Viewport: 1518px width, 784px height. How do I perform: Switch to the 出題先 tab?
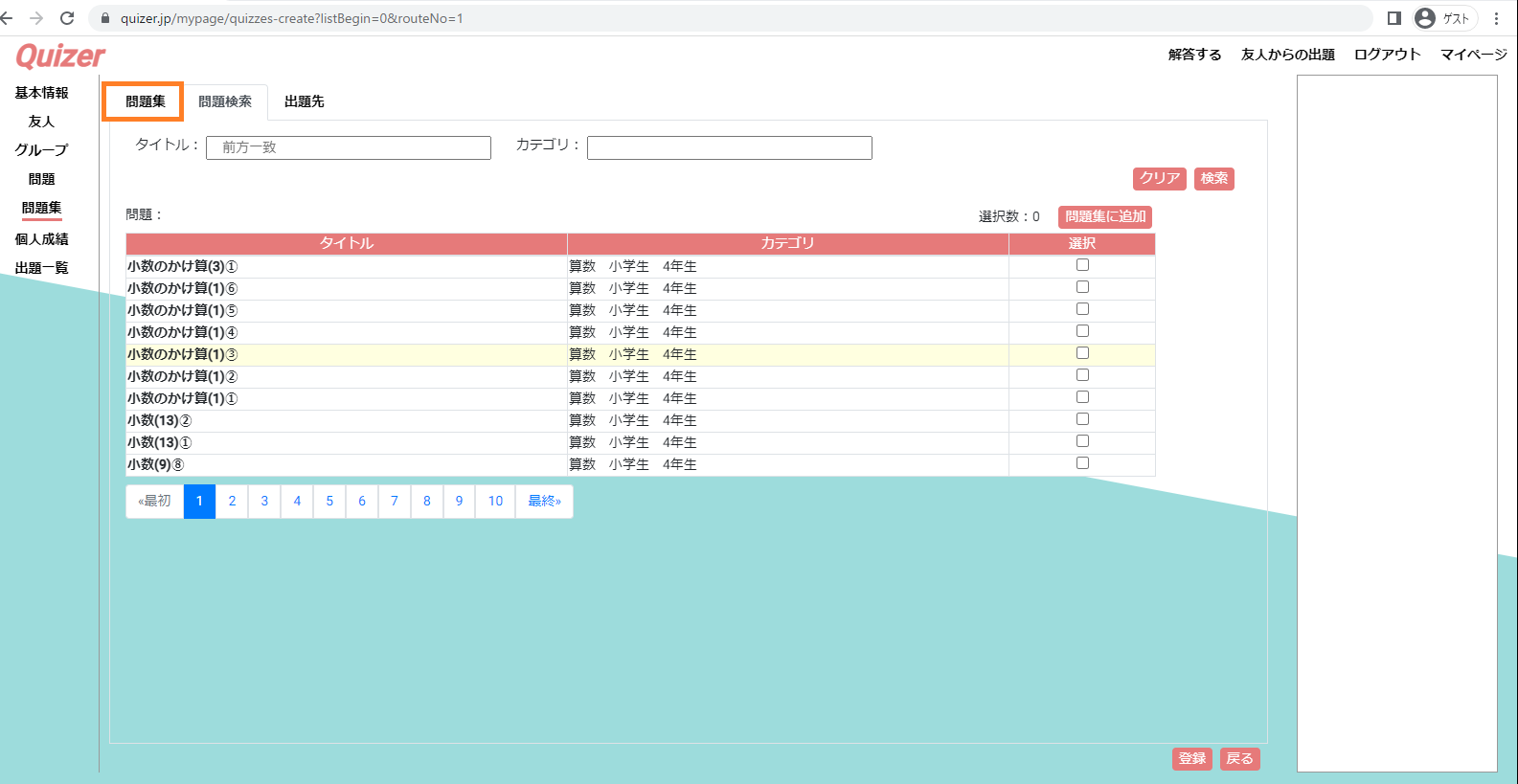[x=305, y=101]
